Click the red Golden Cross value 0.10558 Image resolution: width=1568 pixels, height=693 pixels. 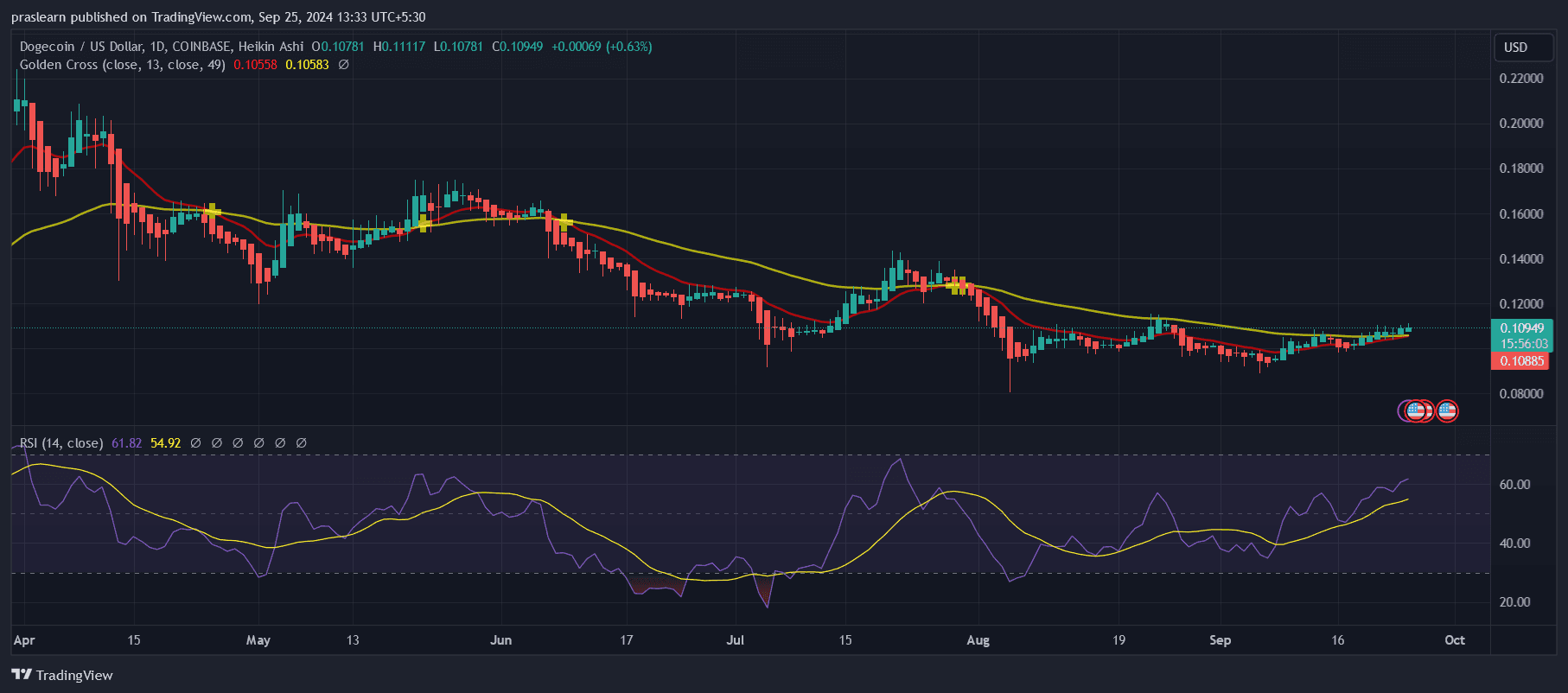255,65
